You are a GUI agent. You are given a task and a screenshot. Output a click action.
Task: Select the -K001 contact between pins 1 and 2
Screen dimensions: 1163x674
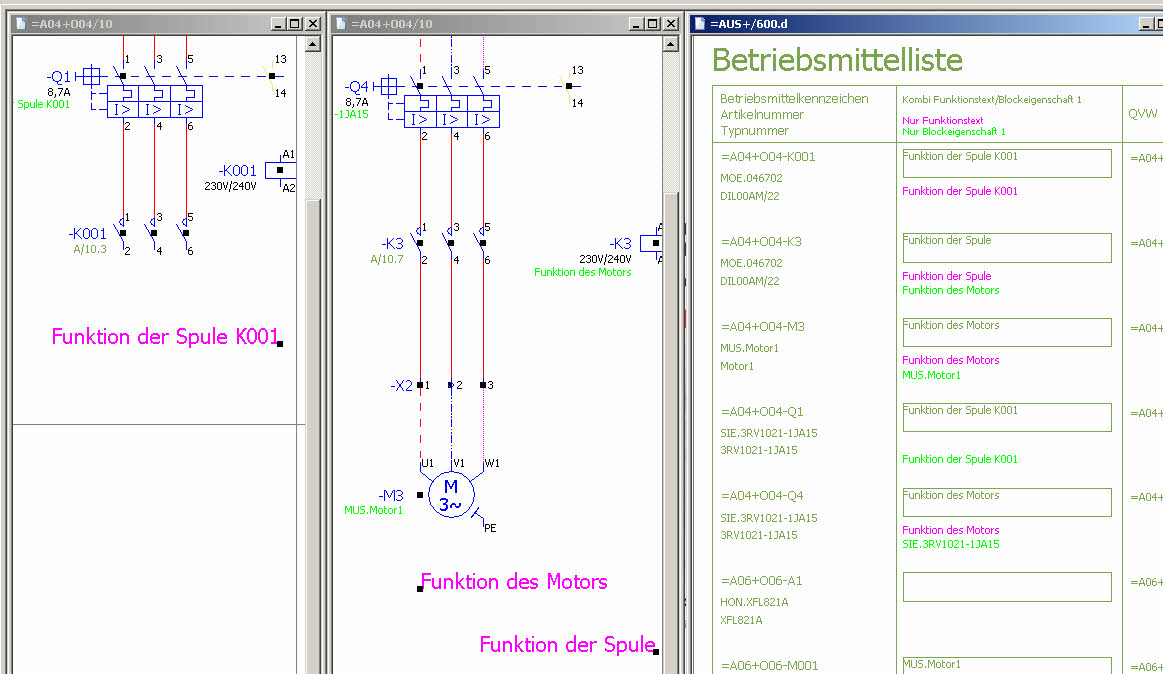pos(122,233)
